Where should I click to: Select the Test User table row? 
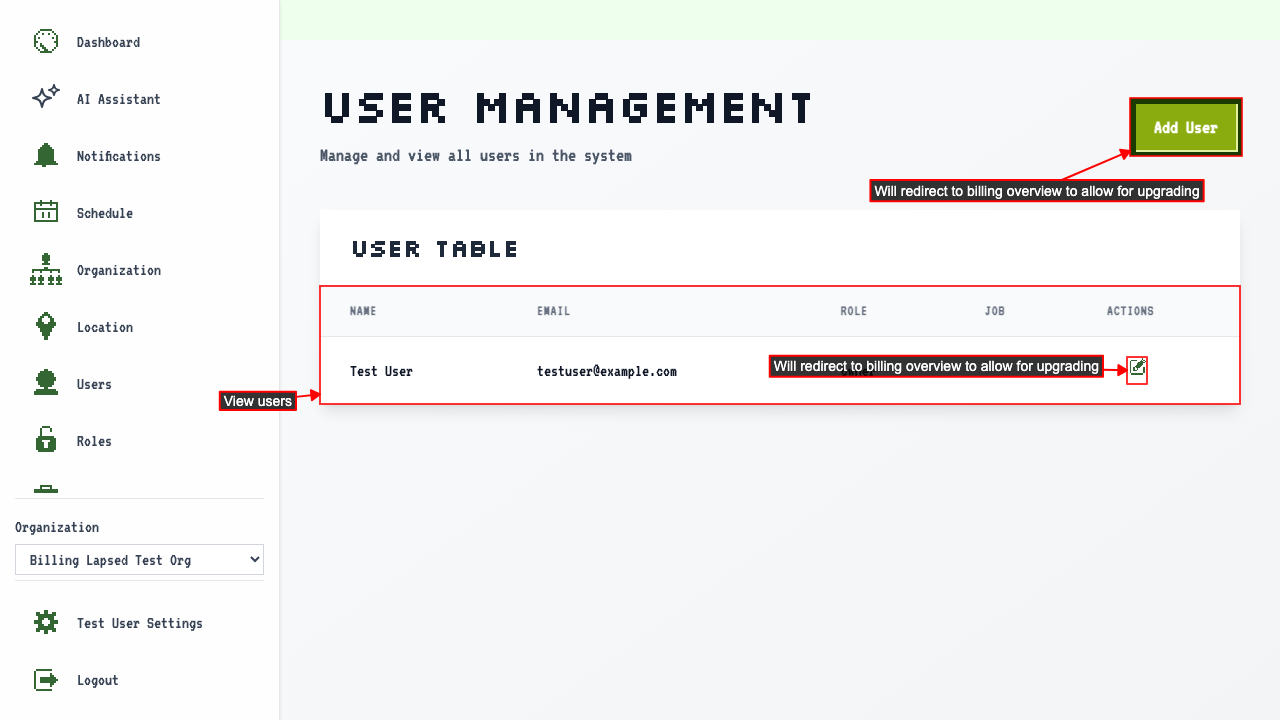pyautogui.click(x=780, y=371)
